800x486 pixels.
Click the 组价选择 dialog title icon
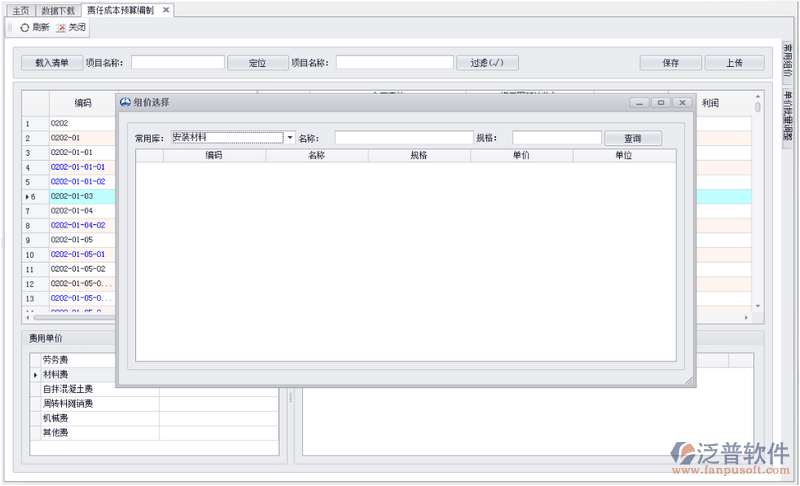(x=125, y=103)
